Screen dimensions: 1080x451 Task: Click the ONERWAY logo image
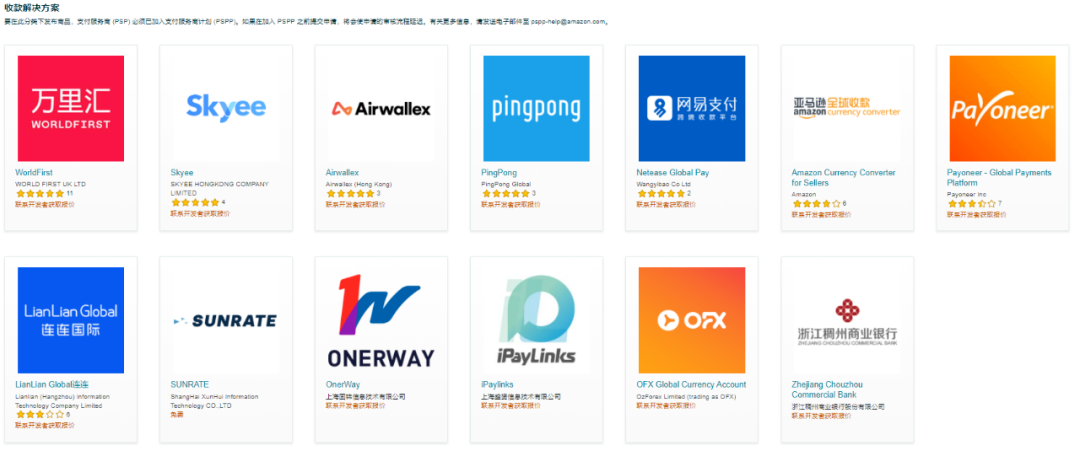click(x=382, y=320)
